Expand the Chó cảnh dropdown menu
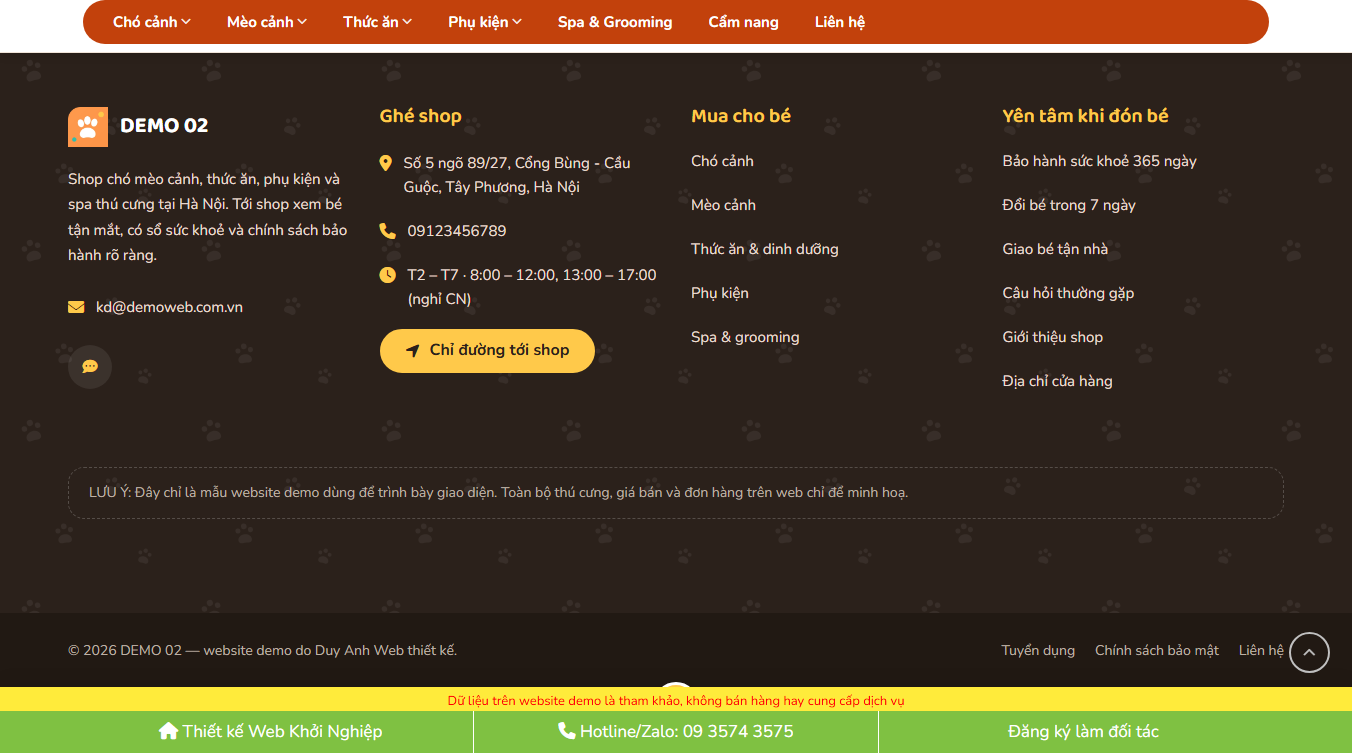Screen dimensions: 1352x753 [151, 22]
